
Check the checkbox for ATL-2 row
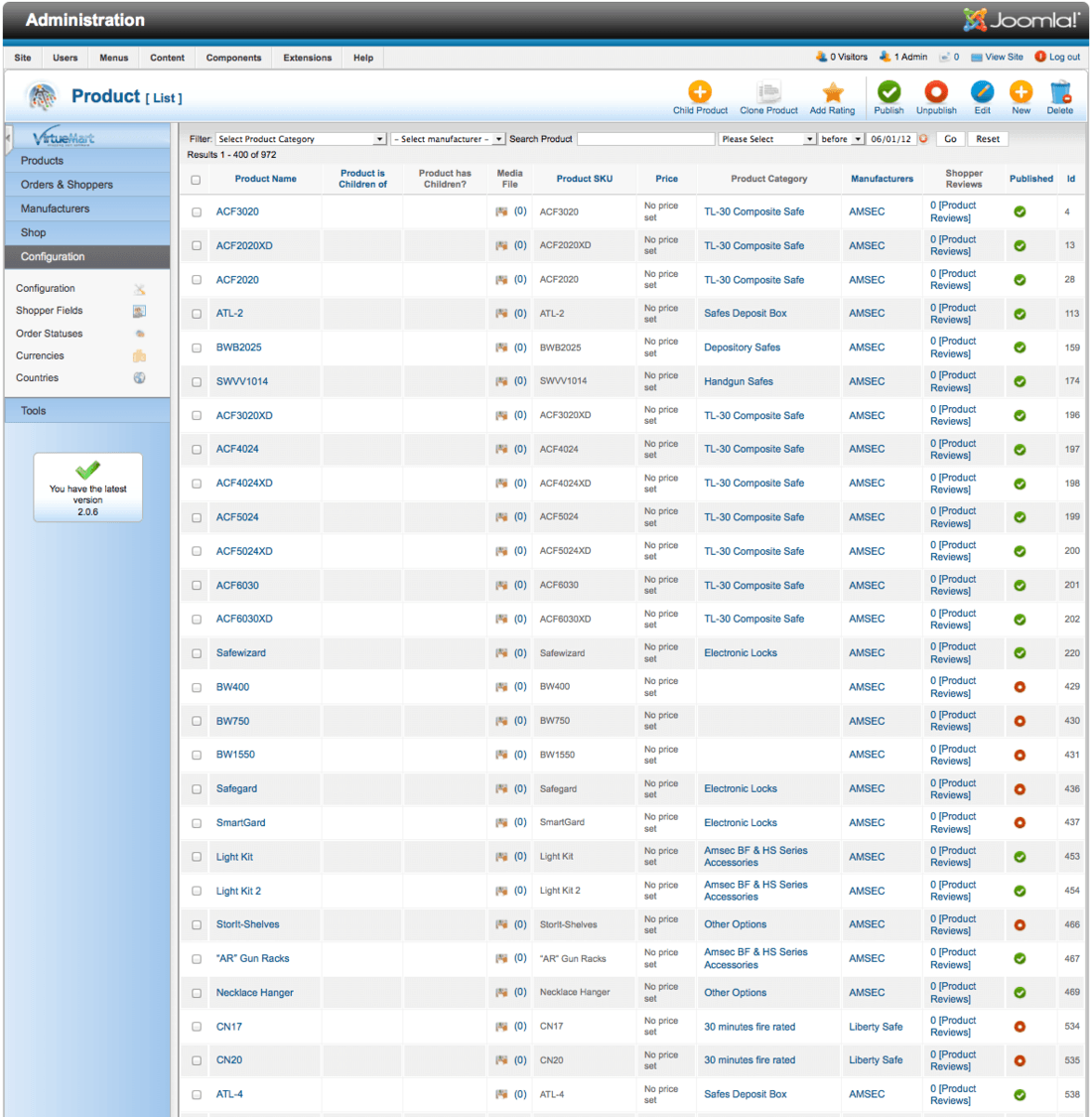197,314
